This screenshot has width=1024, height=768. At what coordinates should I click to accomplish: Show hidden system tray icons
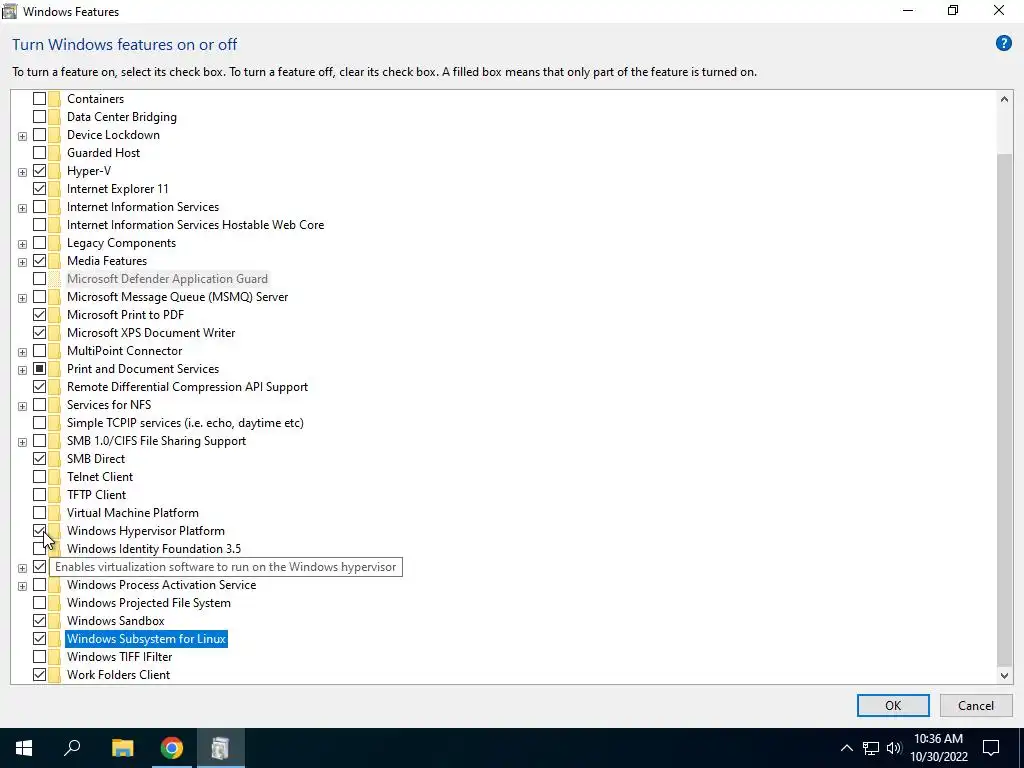click(846, 748)
